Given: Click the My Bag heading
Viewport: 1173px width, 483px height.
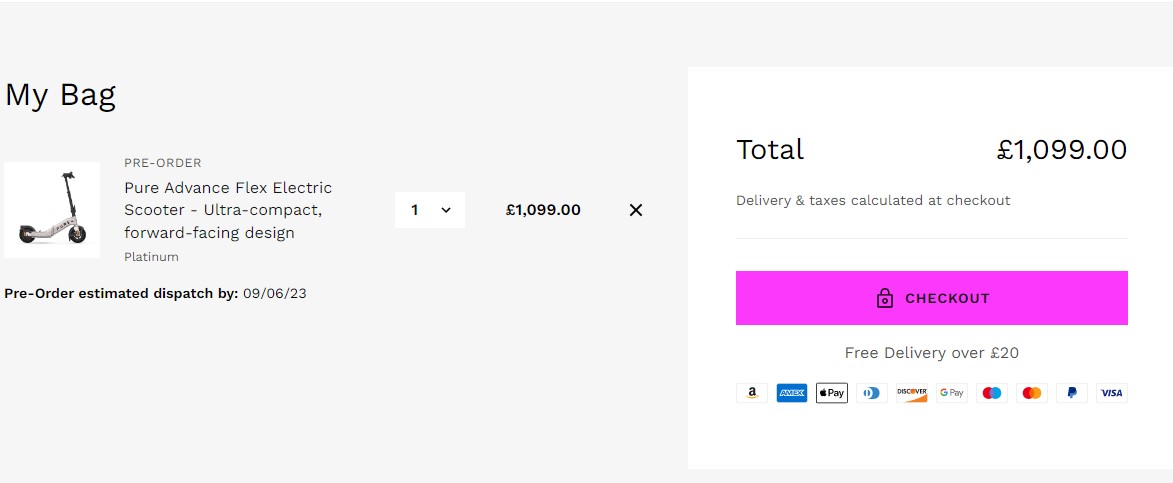Looking at the screenshot, I should (61, 95).
